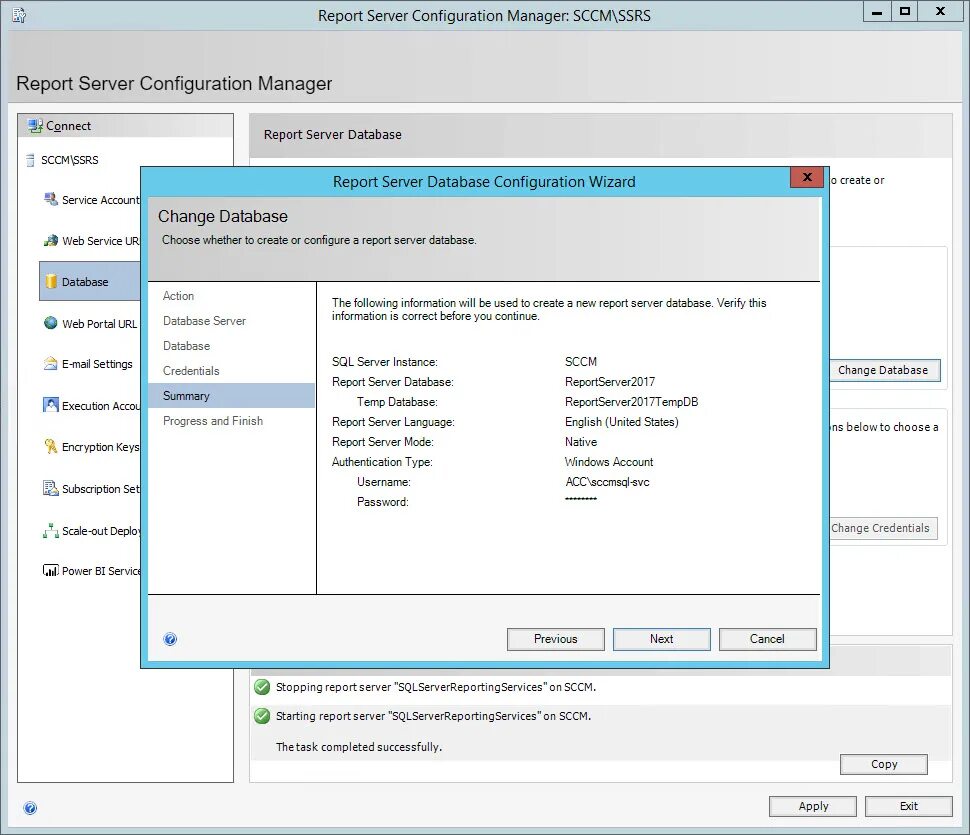Click ReportServer2017 database value
This screenshot has height=835, width=970.
pyautogui.click(x=609, y=382)
